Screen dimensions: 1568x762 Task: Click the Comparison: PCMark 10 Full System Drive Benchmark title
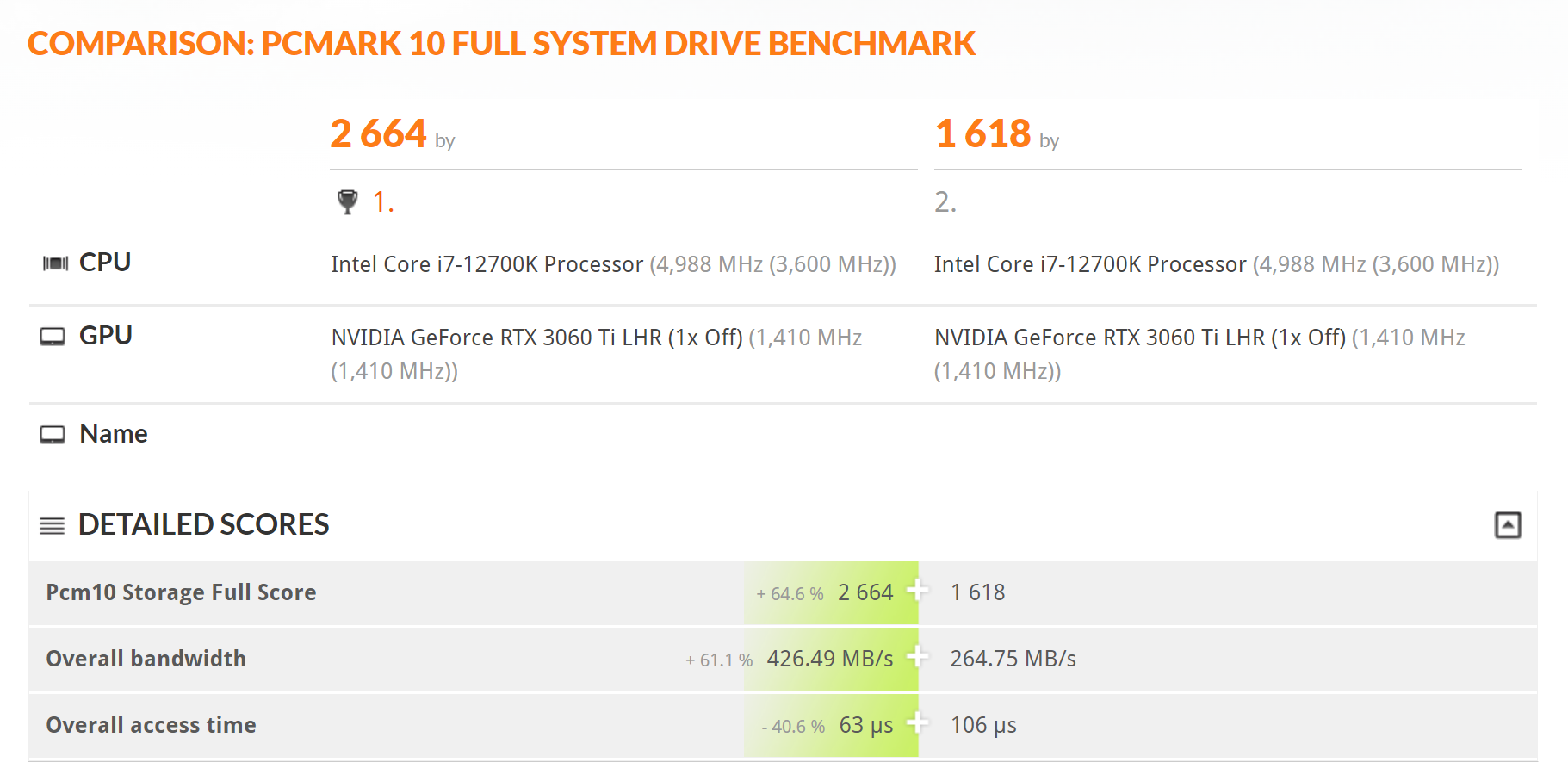click(x=501, y=43)
